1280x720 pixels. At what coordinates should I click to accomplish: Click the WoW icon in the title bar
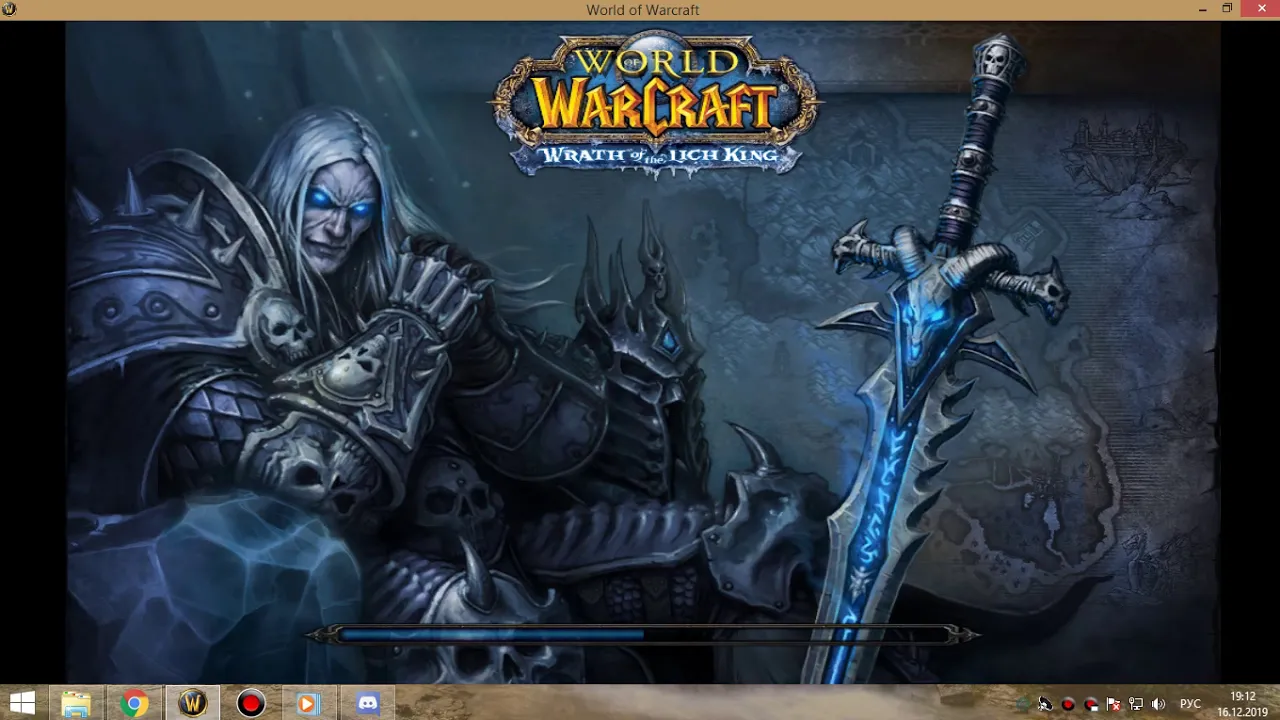[x=10, y=9]
